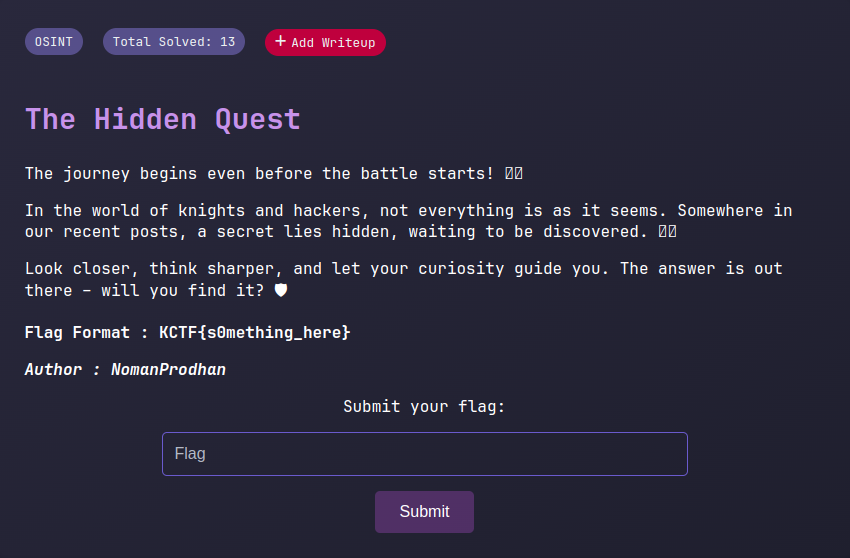Click the emoji glyph after 'battle starts!'
The height and width of the screenshot is (558, 850).
pos(514,174)
